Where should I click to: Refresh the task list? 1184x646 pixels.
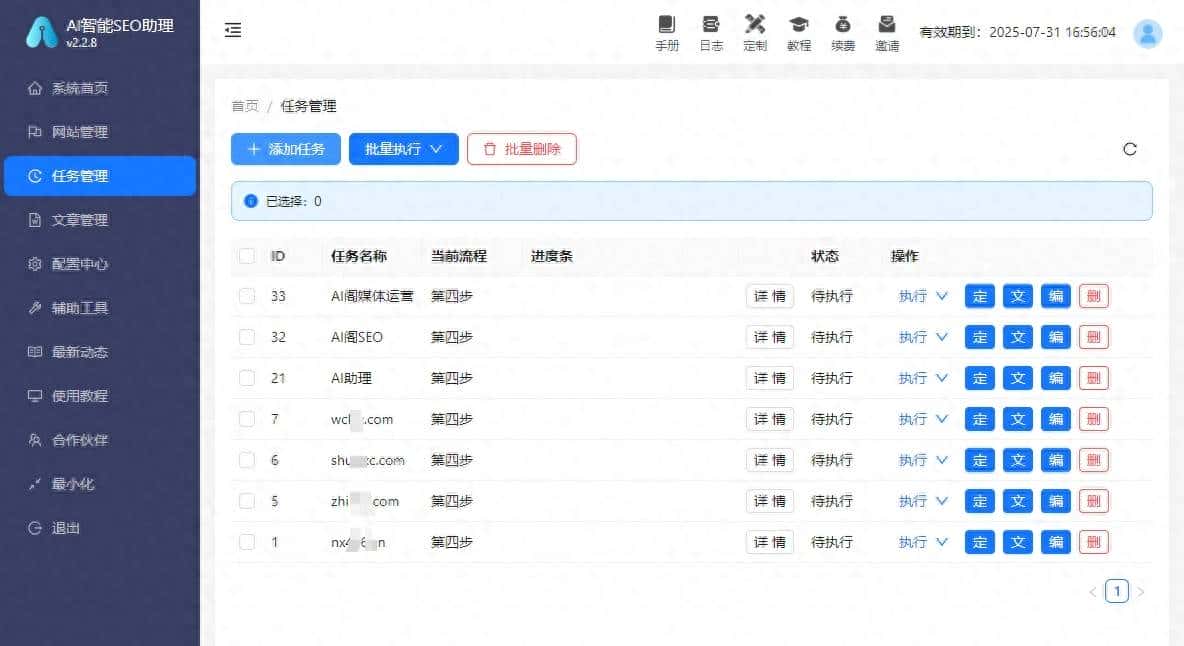point(1130,148)
